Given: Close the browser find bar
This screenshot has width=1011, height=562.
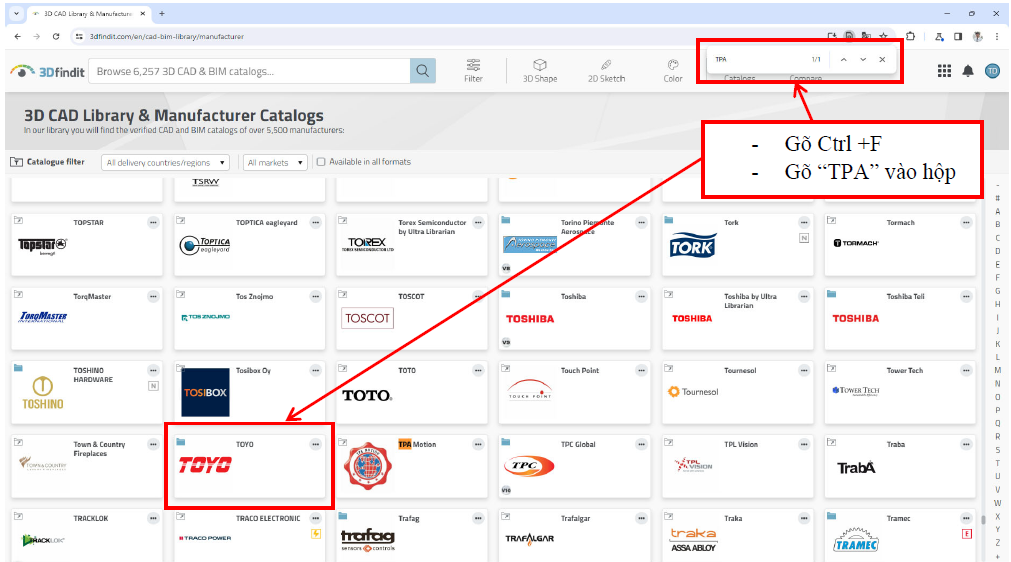Looking at the screenshot, I should tap(881, 60).
